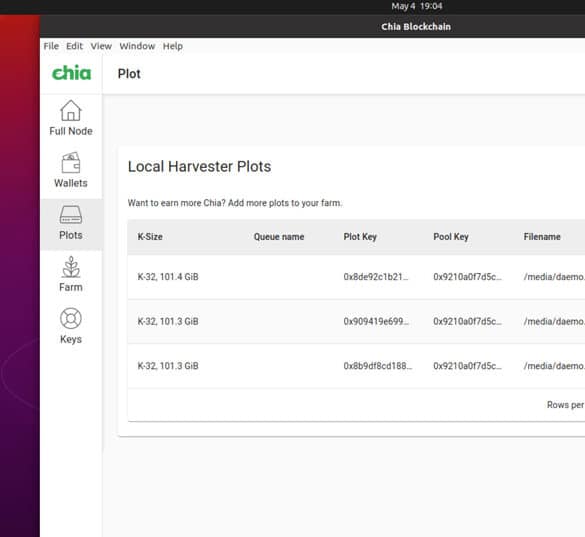This screenshot has width=585, height=537.
Task: Open the Help menu
Action: tap(173, 46)
